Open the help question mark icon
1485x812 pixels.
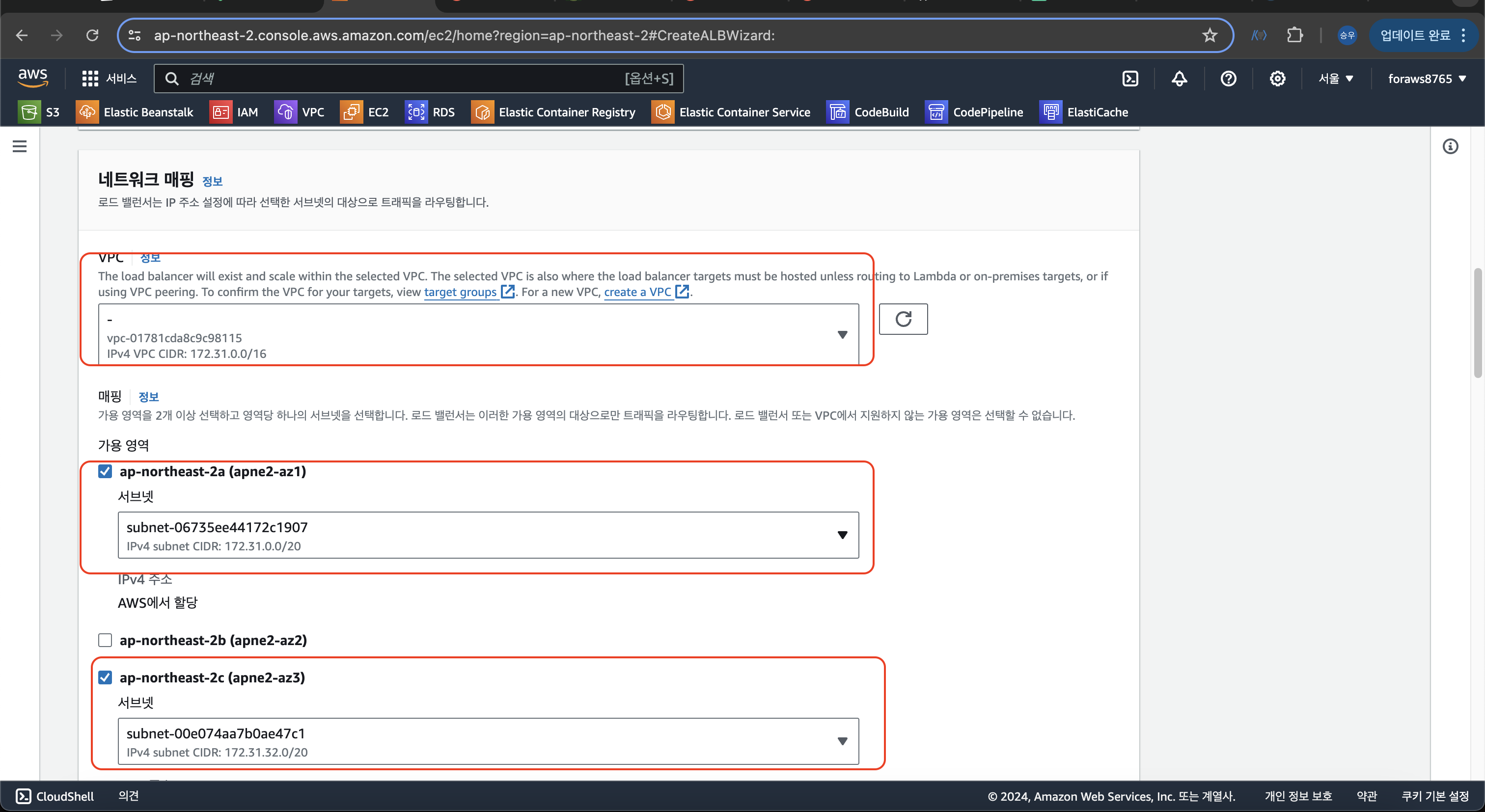click(1228, 79)
